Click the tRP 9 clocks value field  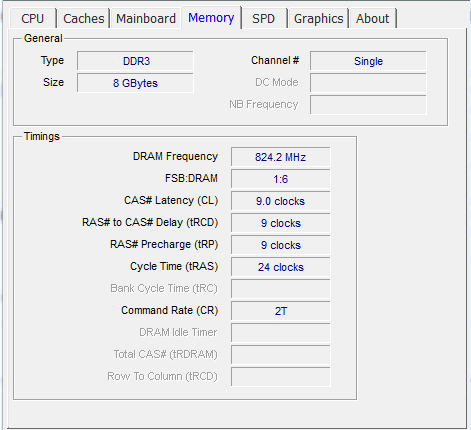(x=281, y=245)
